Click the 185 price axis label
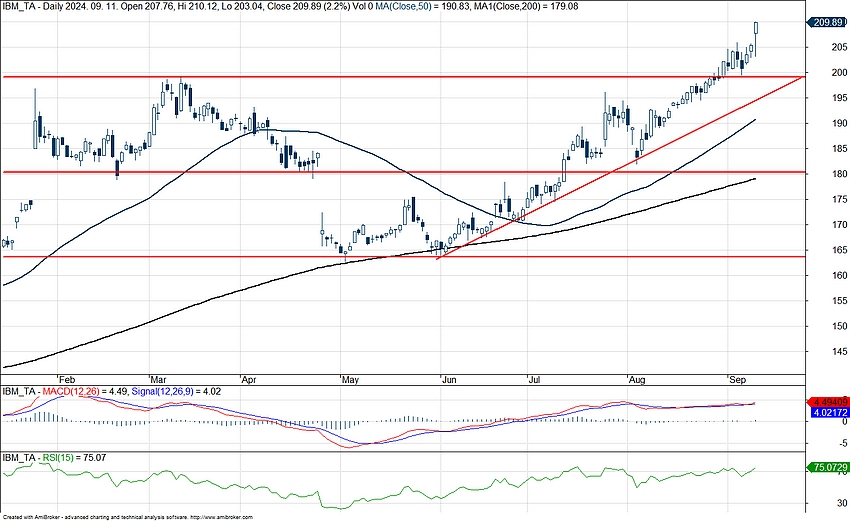 pyautogui.click(x=839, y=149)
